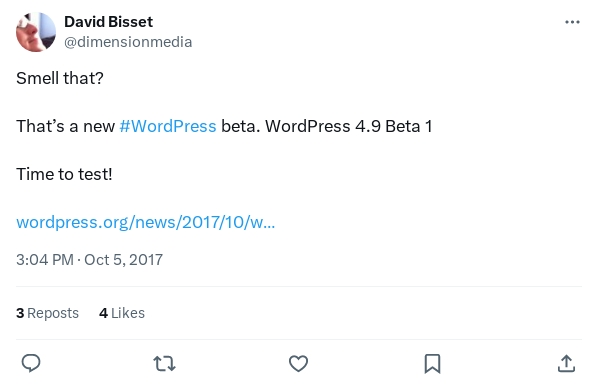The width and height of the screenshot is (598, 387).
Task: Follow the #WordPress hashtag link
Action: [x=168, y=126]
